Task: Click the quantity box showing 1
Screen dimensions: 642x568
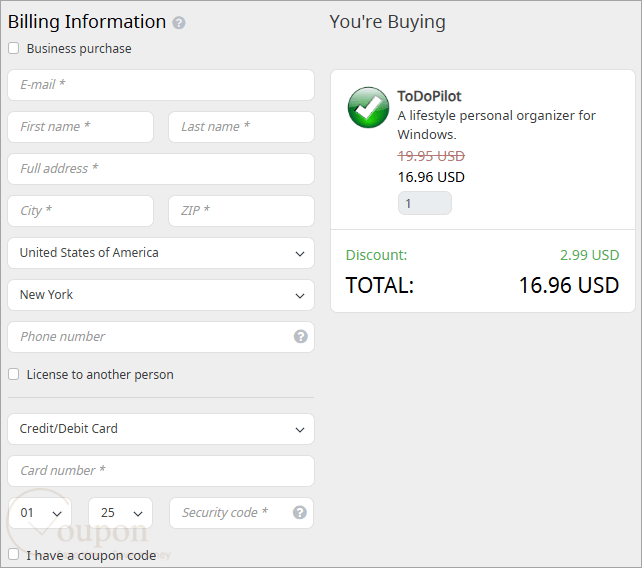Action: pyautogui.click(x=425, y=203)
